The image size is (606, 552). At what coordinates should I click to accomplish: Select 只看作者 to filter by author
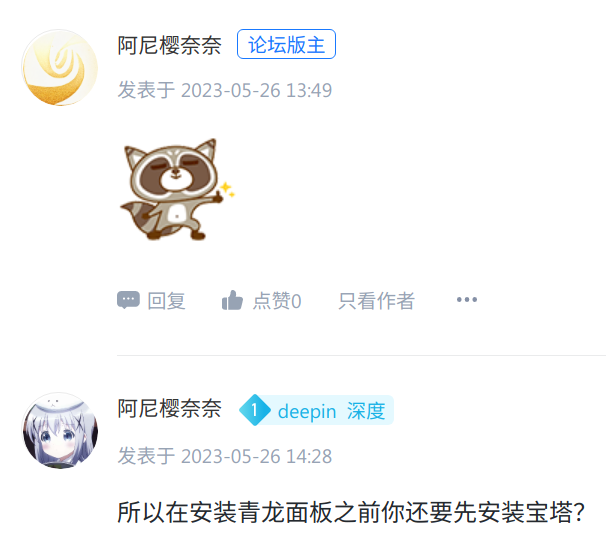click(376, 301)
